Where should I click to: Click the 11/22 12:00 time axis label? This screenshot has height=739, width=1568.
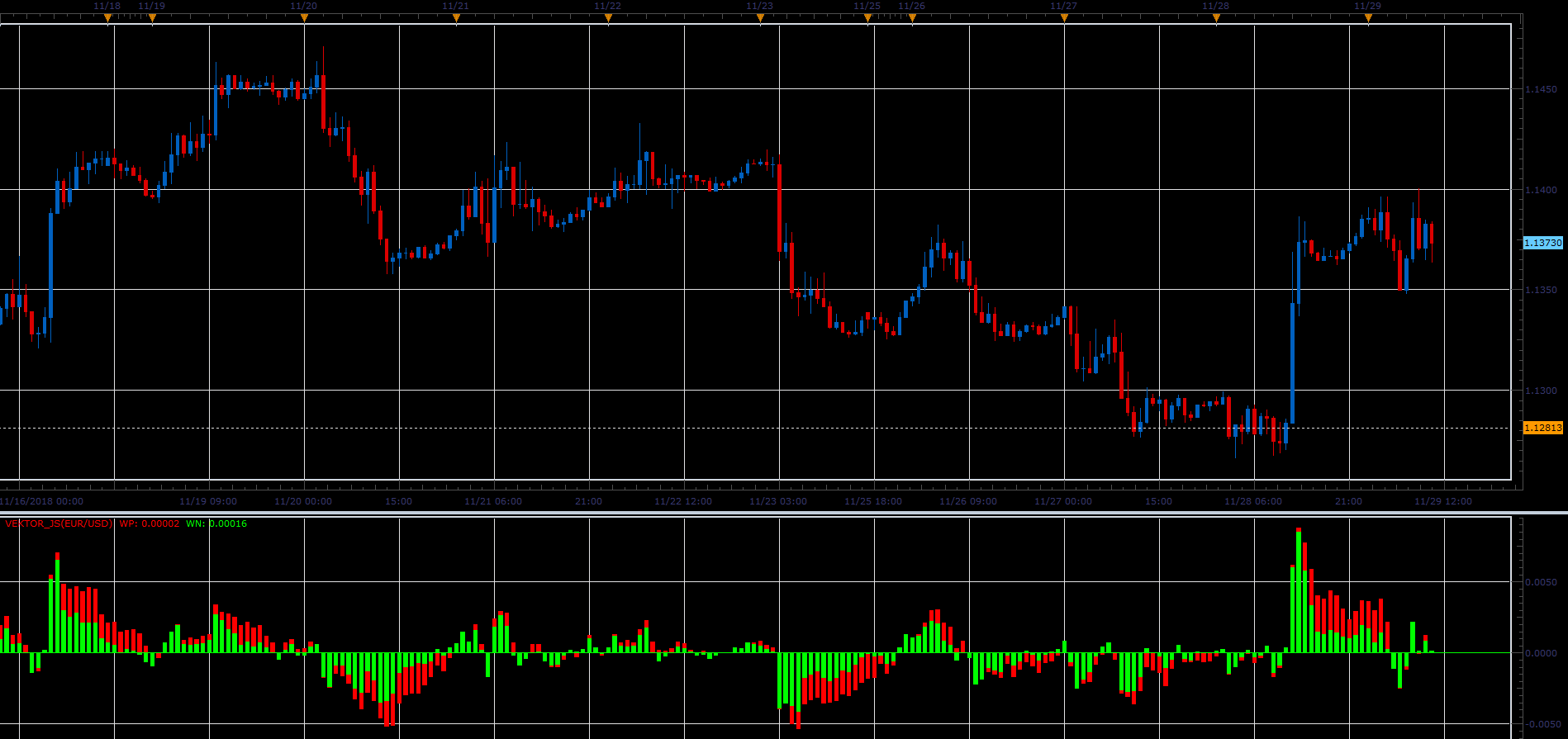click(683, 501)
